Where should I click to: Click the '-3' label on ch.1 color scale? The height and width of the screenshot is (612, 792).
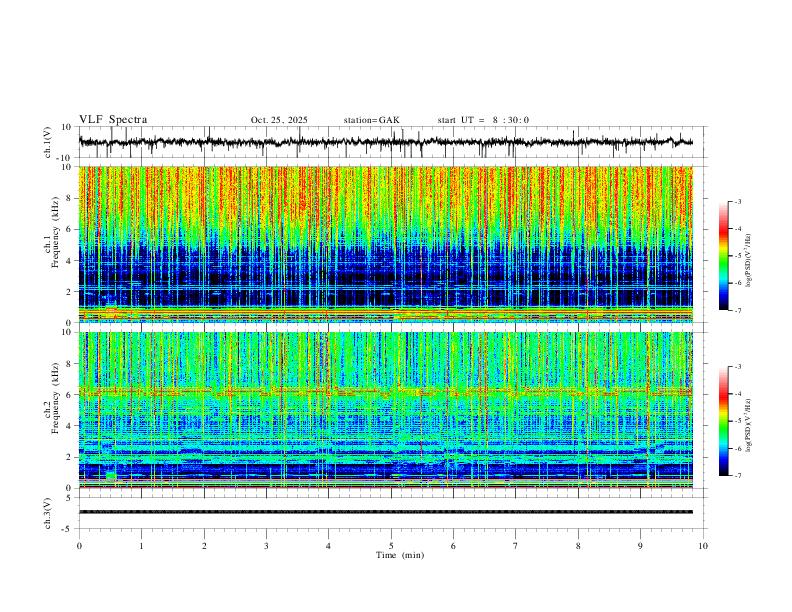[x=738, y=201]
